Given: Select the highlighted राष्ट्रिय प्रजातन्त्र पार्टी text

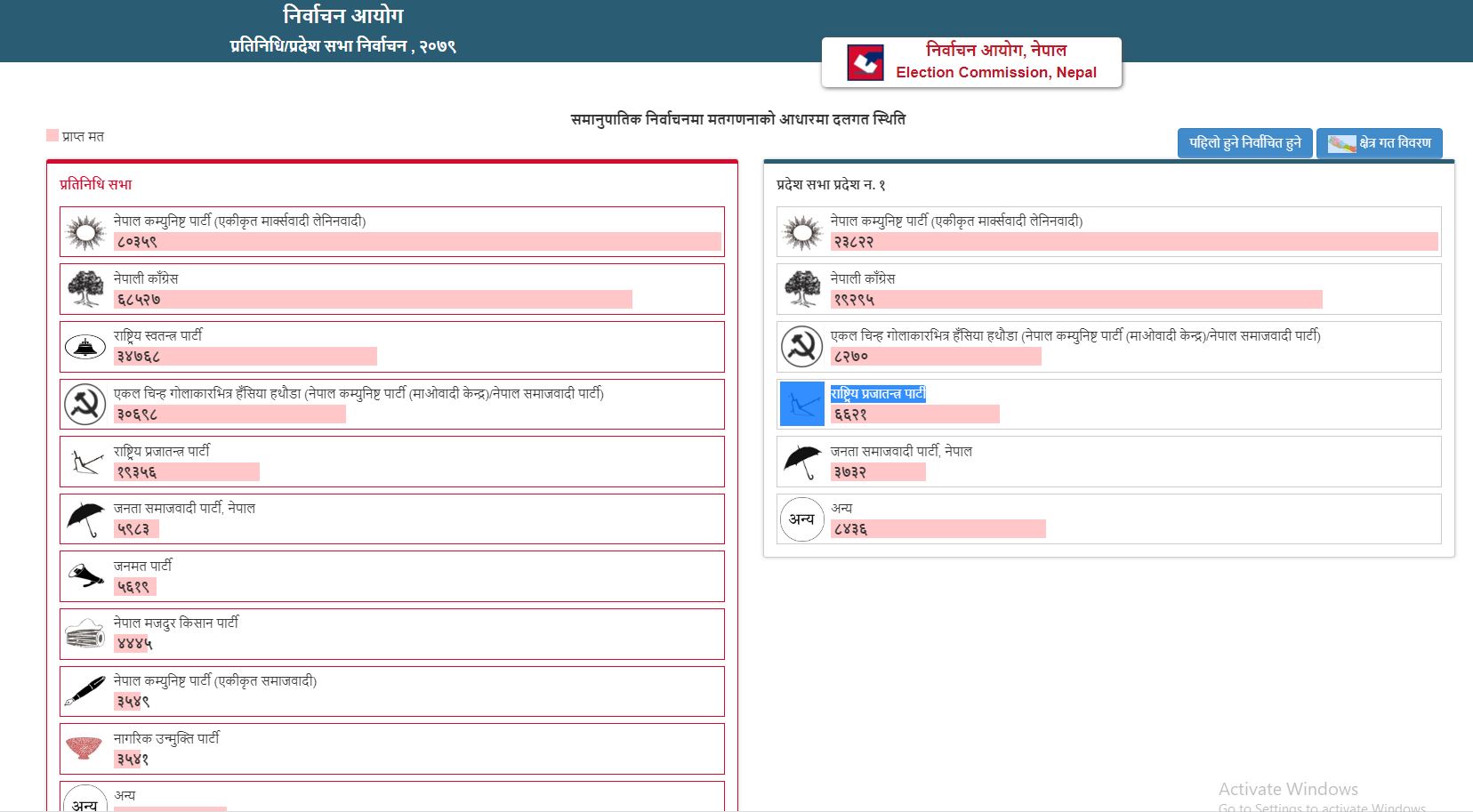Looking at the screenshot, I should [878, 393].
